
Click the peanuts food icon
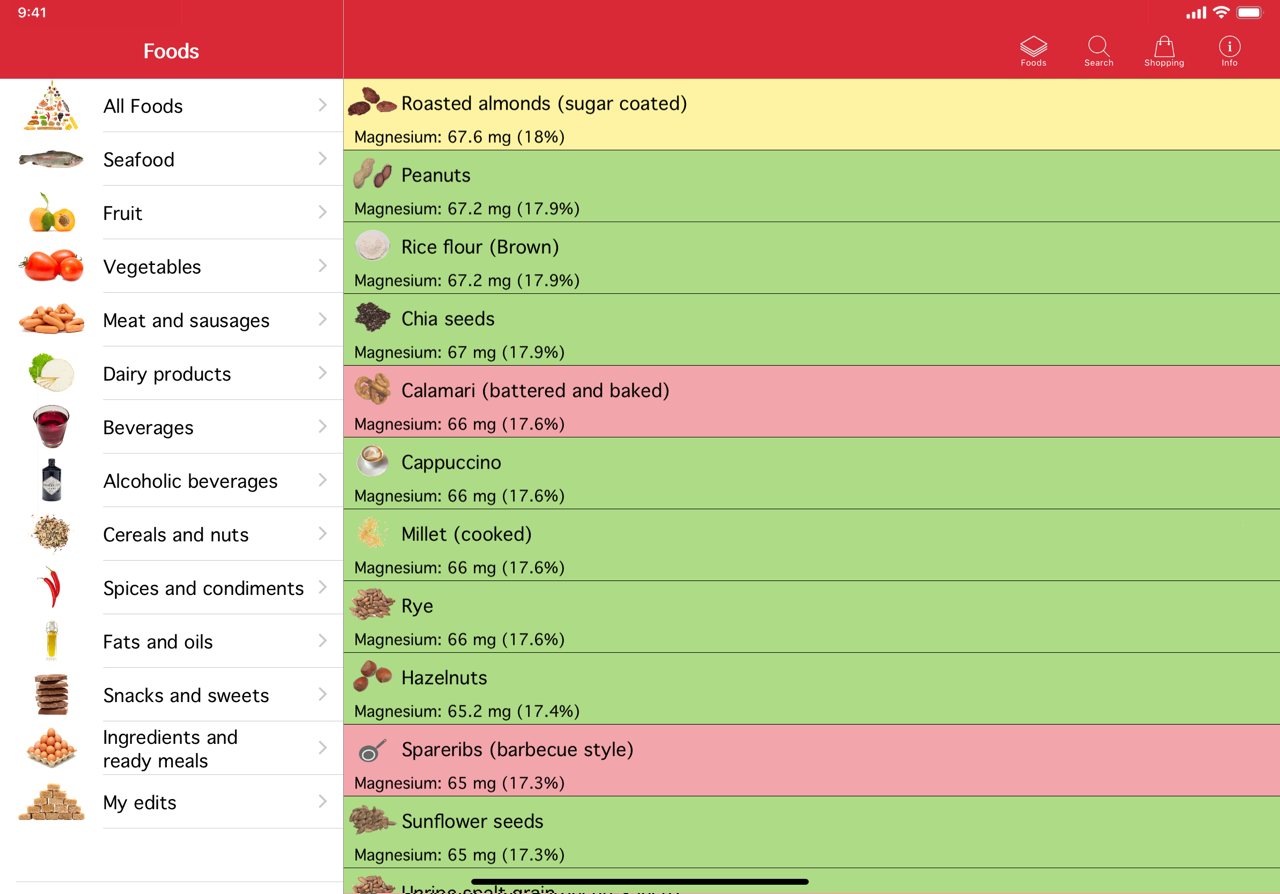372,174
